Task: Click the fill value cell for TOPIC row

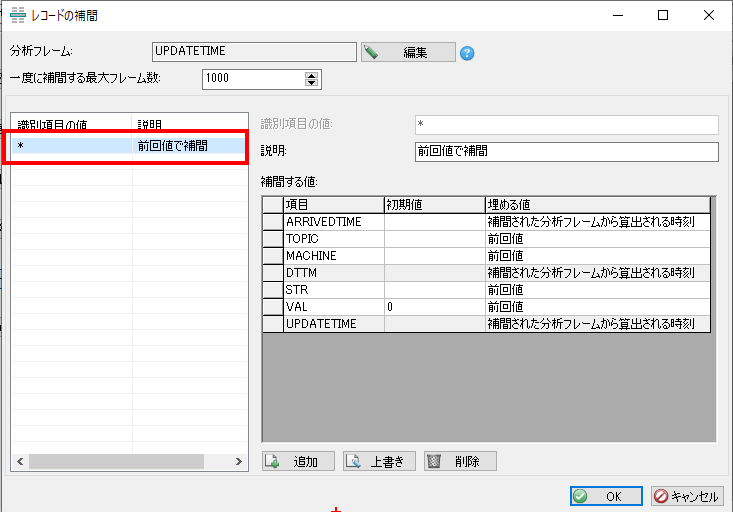Action: pos(597,239)
